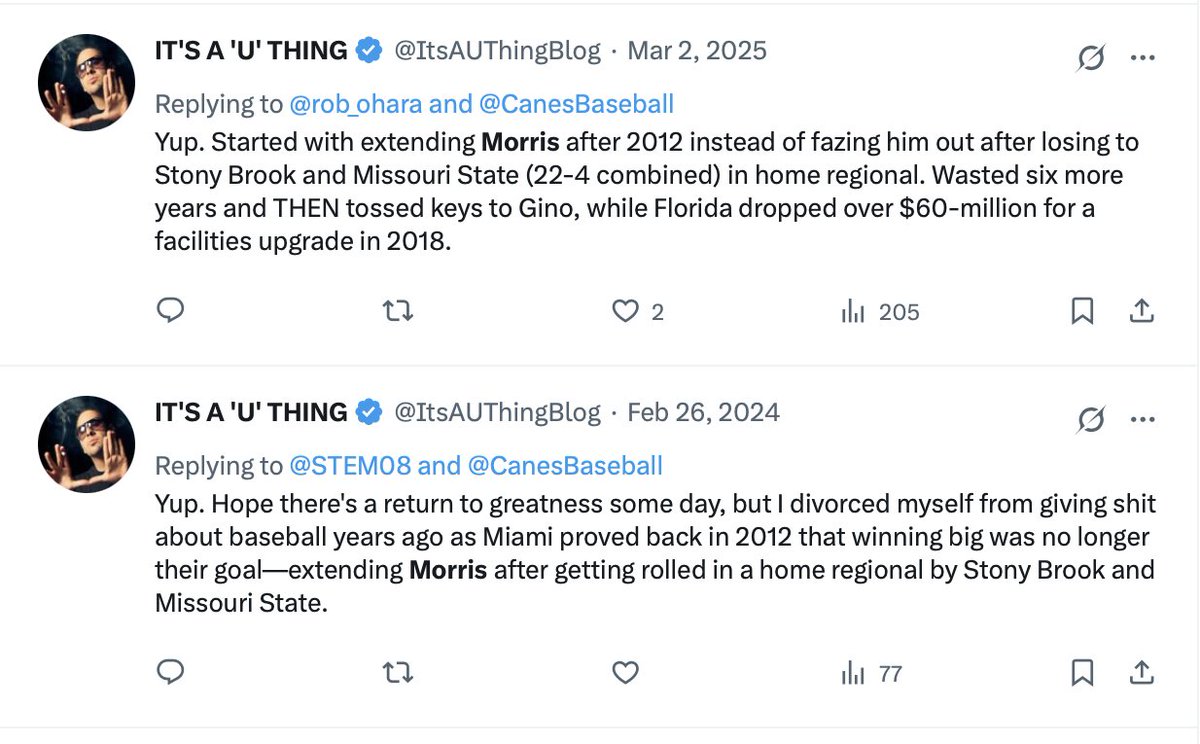Share the Feb 26, 2024 tweet
Viewport: 1200px width, 744px height.
(x=1141, y=674)
